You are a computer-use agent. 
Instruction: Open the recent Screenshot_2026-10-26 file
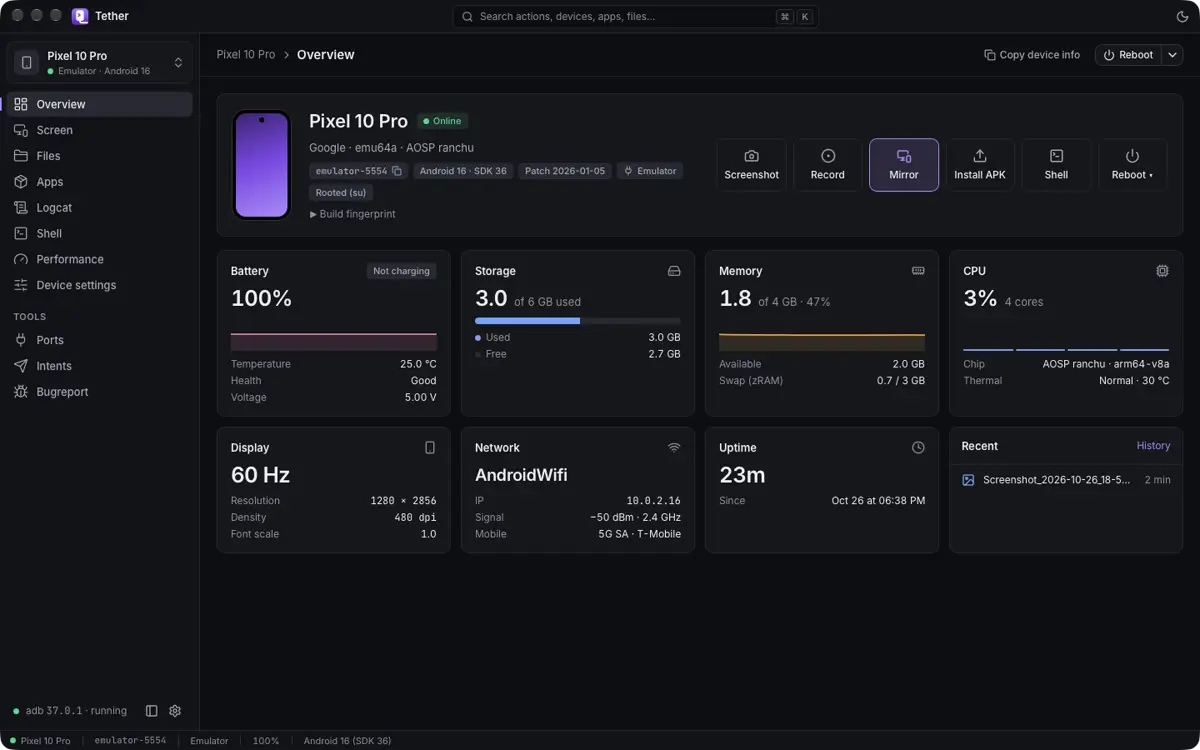pyautogui.click(x=1066, y=480)
